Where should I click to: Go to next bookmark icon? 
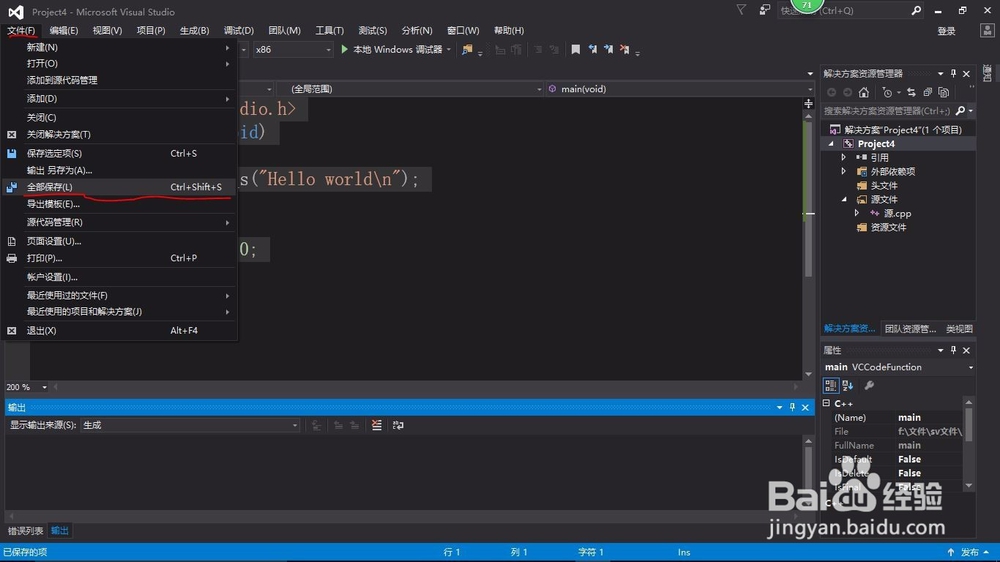coord(608,49)
